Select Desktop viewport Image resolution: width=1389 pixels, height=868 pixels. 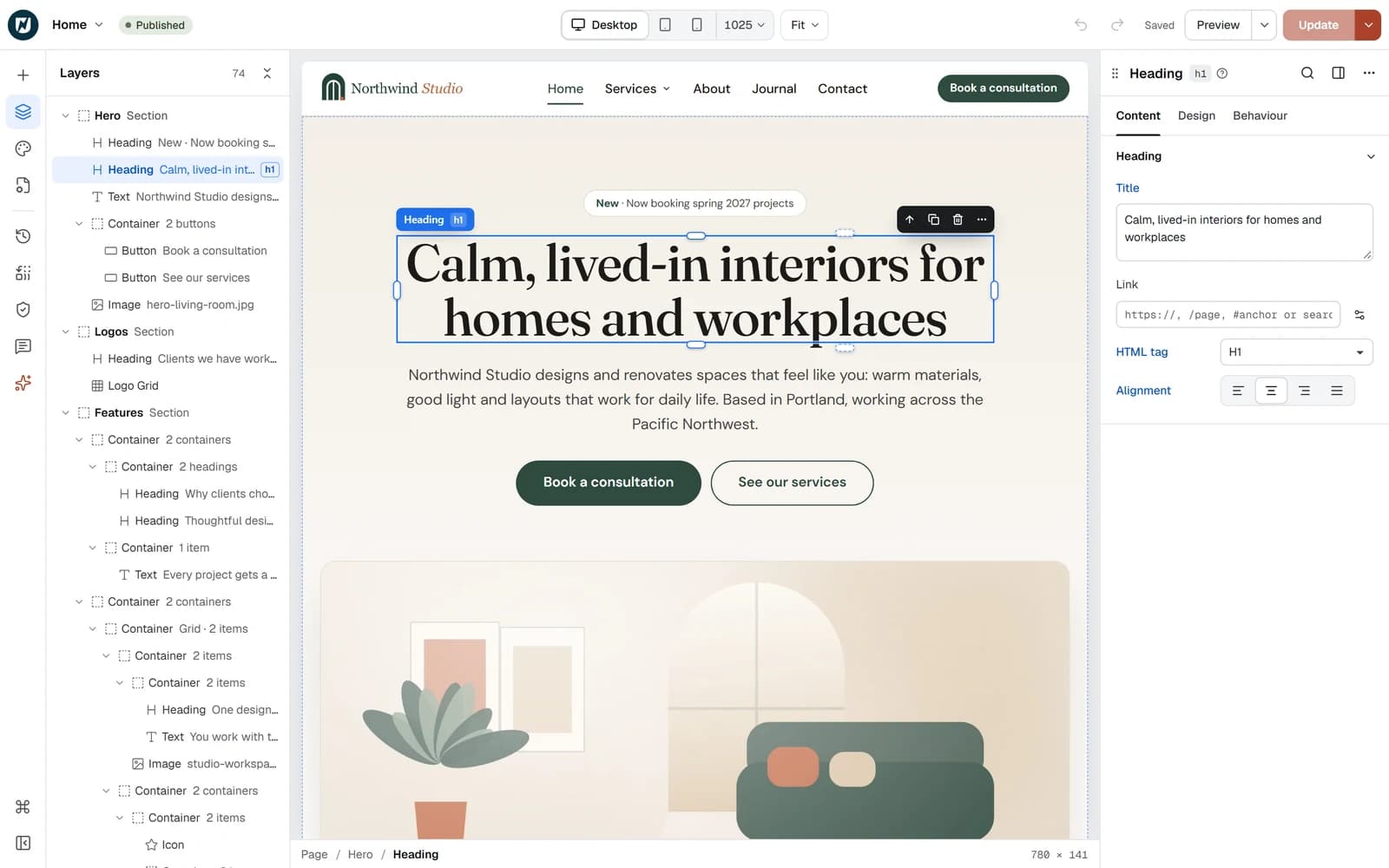(x=604, y=25)
